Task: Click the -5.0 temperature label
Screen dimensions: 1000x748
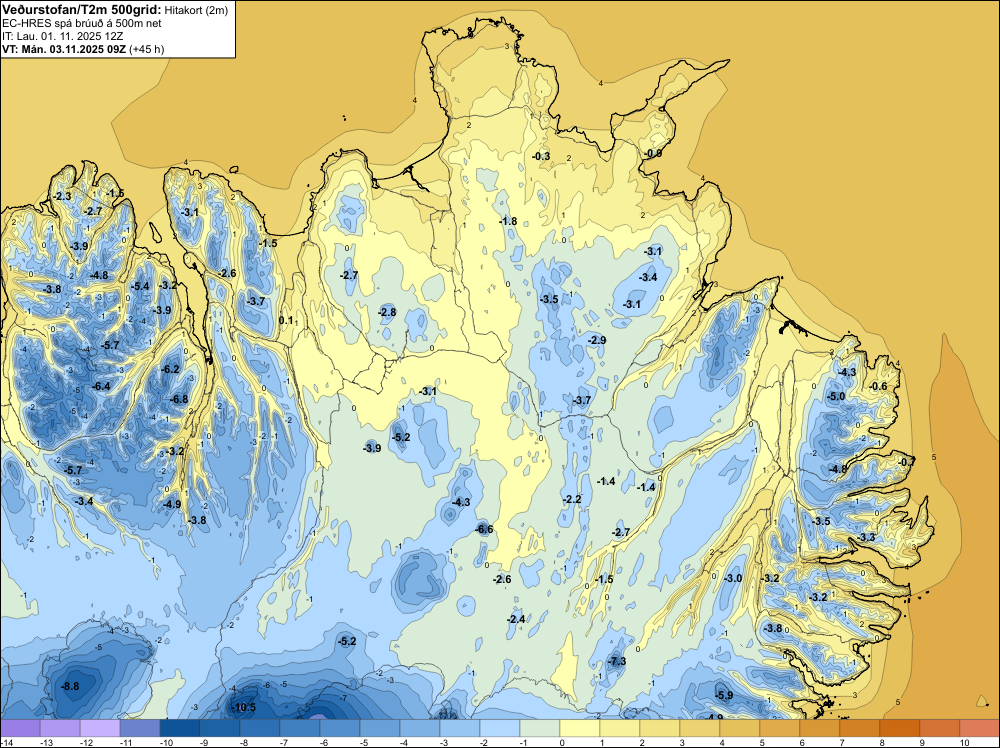Action: 835,397
